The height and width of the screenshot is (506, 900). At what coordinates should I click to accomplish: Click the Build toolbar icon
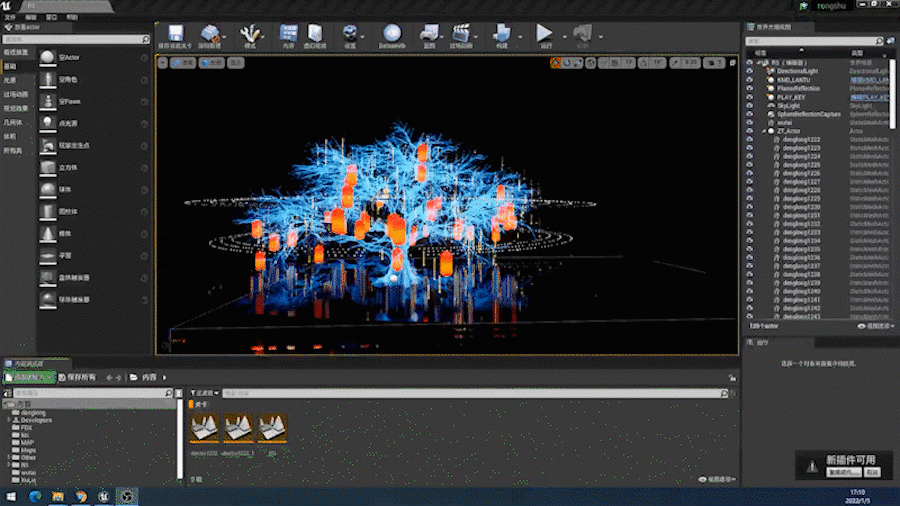pyautogui.click(x=502, y=33)
